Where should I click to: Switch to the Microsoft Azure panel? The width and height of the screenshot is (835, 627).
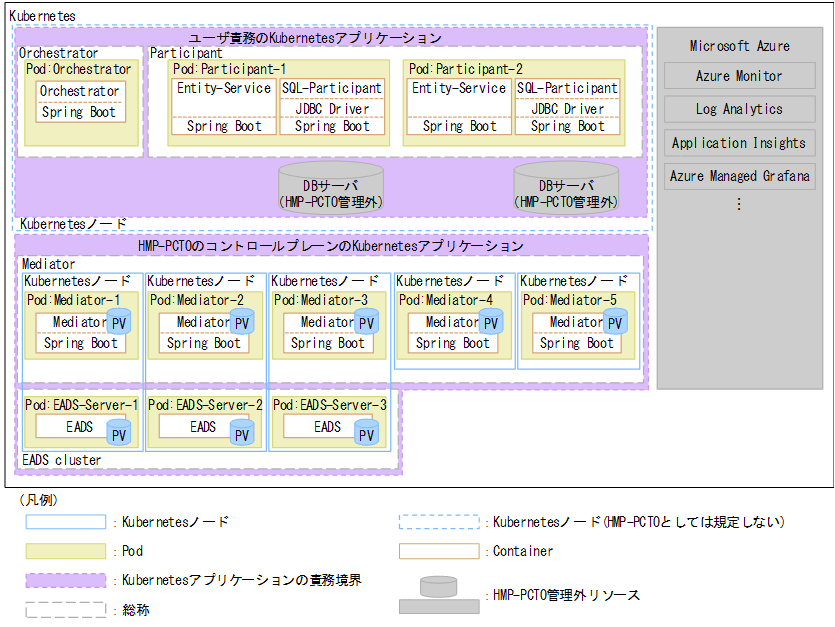pos(739,45)
